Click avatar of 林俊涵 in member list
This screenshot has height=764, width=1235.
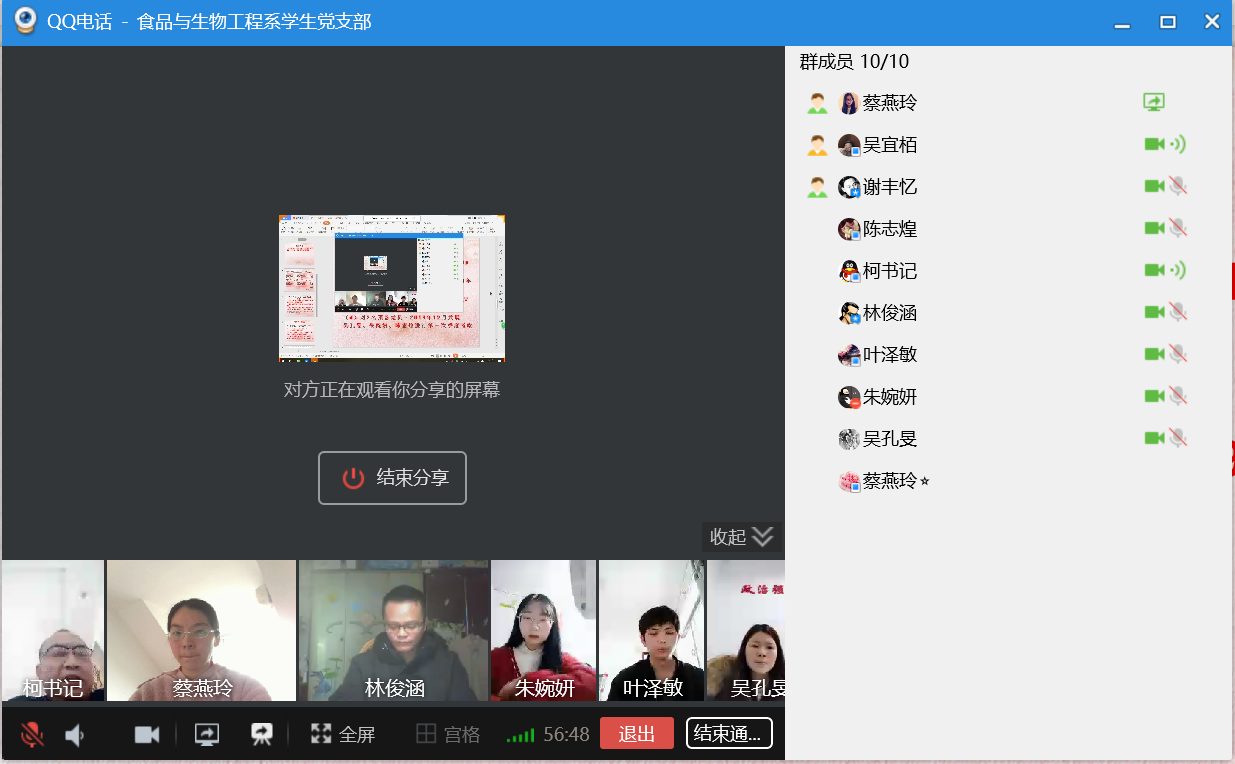point(849,313)
